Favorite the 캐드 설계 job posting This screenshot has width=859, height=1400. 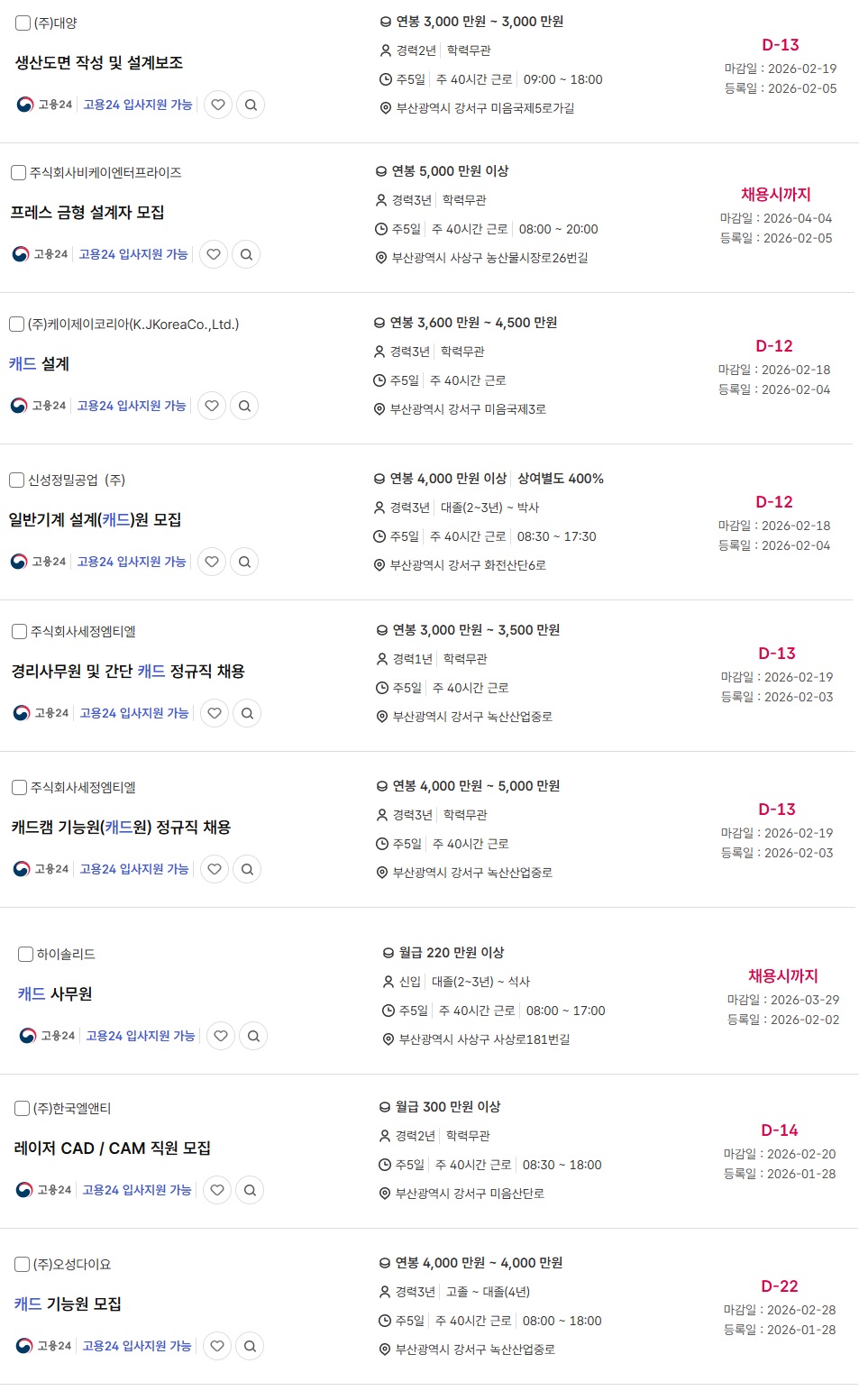(x=212, y=406)
